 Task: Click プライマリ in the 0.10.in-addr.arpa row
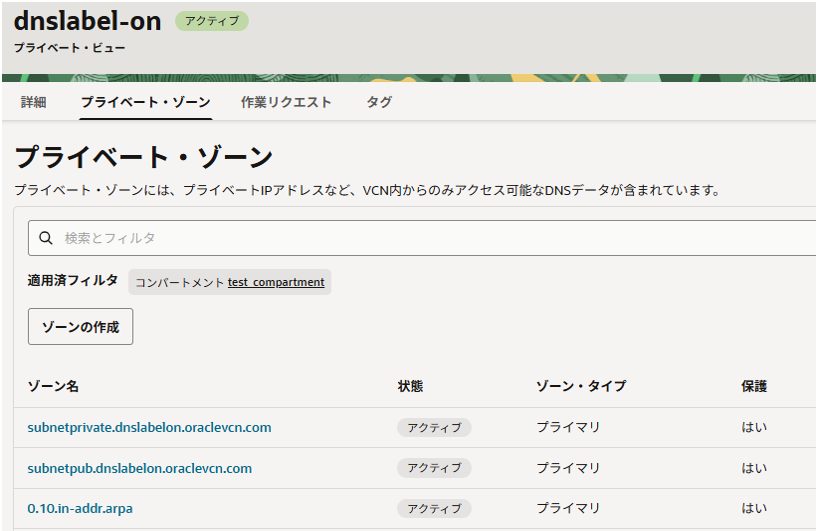[568, 508]
